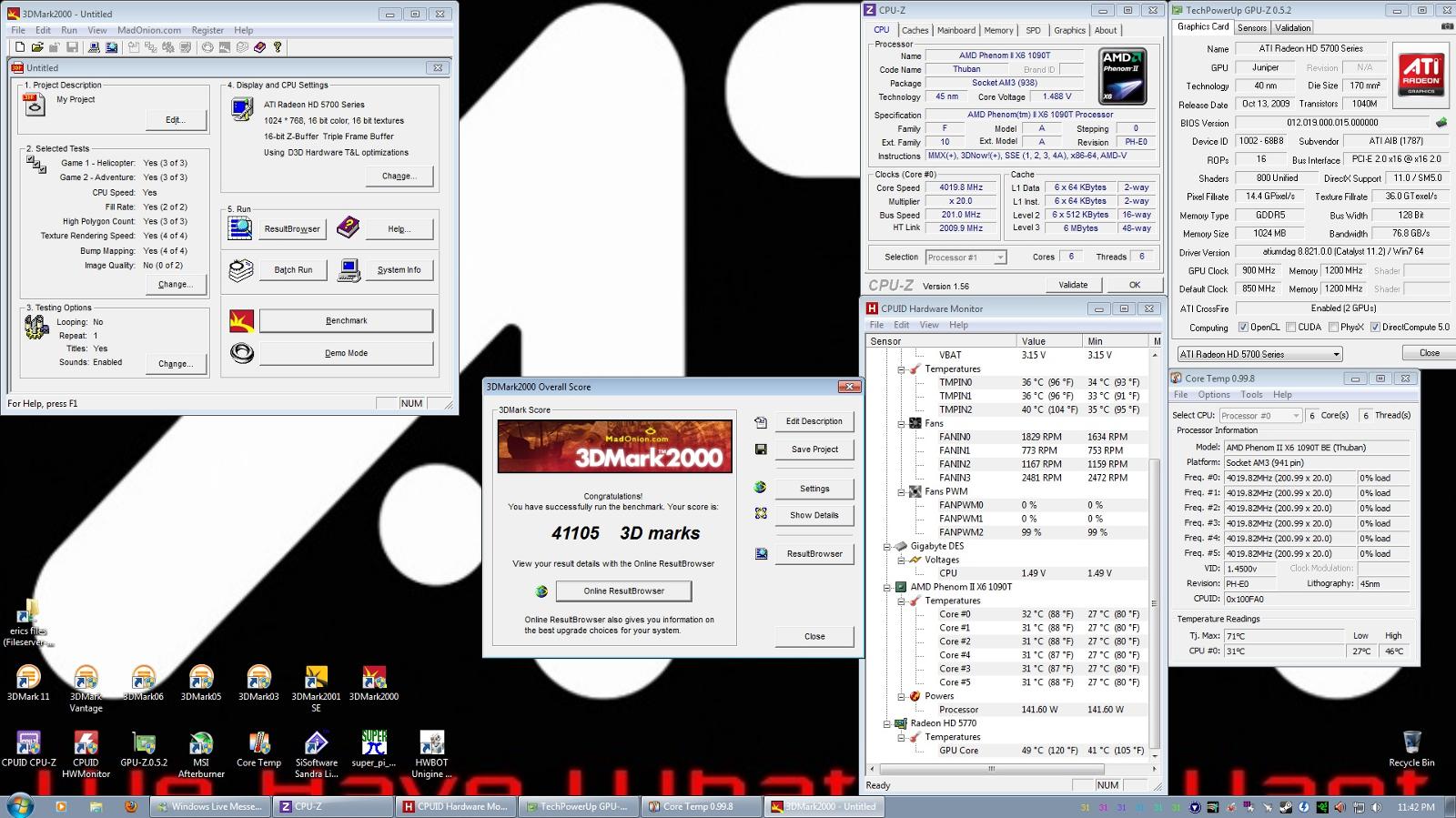Collapse the Temperatures node above TMPIN0
The height and width of the screenshot is (818, 1456).
901,369
